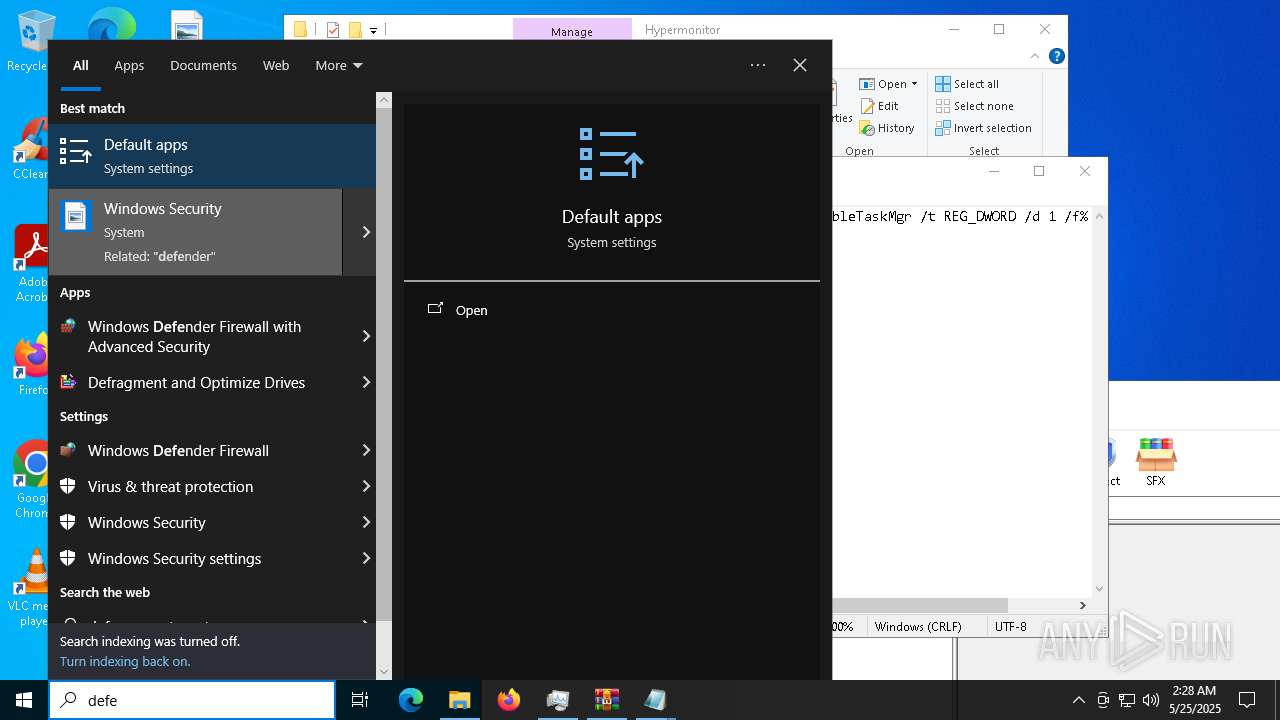Image resolution: width=1280 pixels, height=720 pixels.
Task: Click Turn indexing back on link
Action: tap(125, 661)
